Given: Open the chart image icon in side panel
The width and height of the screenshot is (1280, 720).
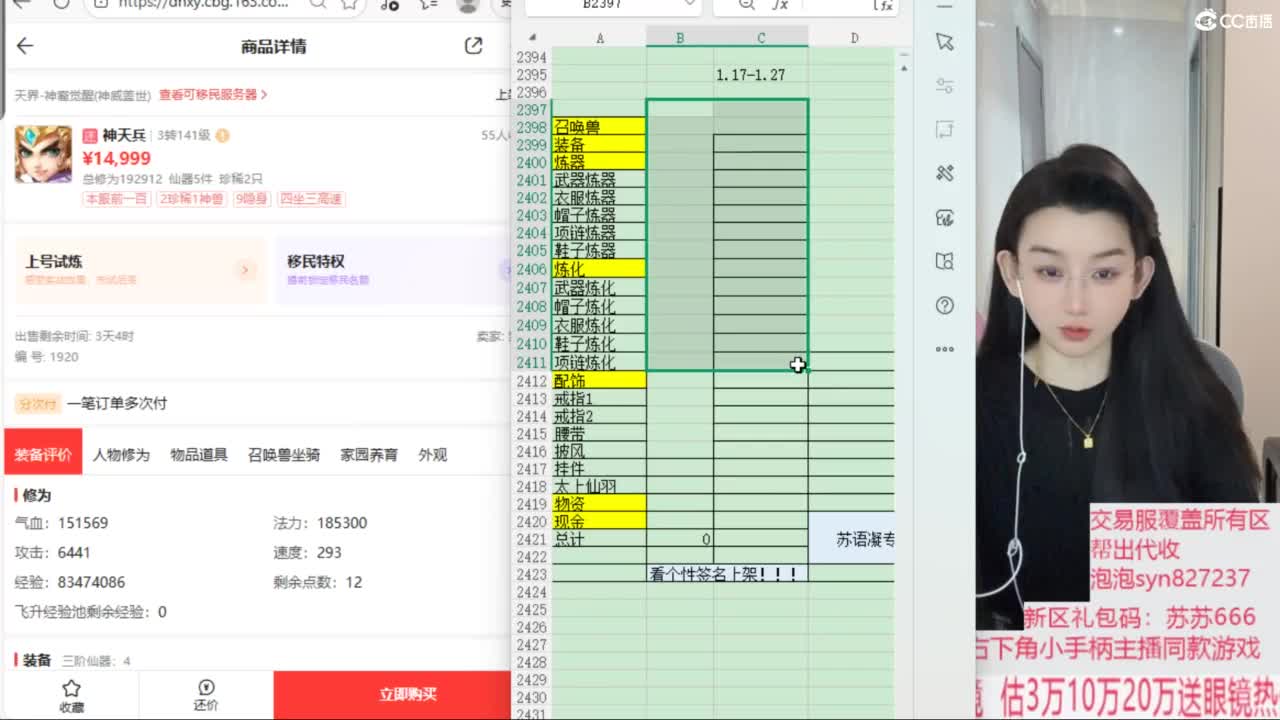Looking at the screenshot, I should (945, 217).
